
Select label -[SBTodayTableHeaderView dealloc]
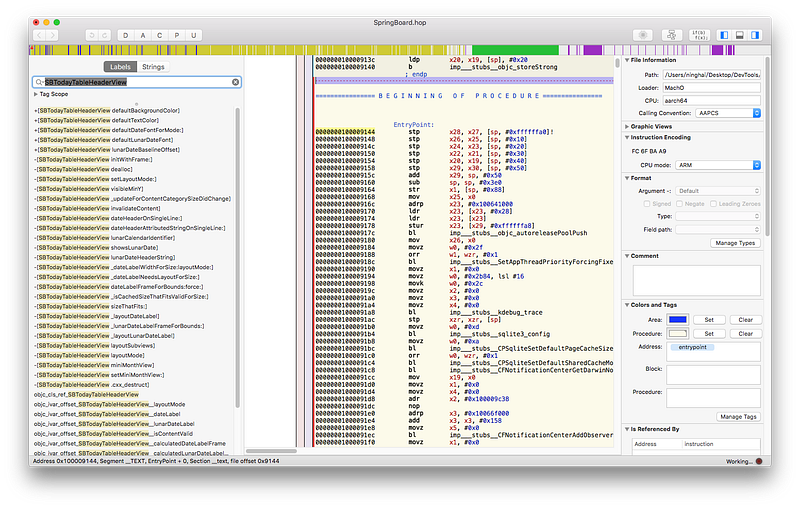(84, 169)
